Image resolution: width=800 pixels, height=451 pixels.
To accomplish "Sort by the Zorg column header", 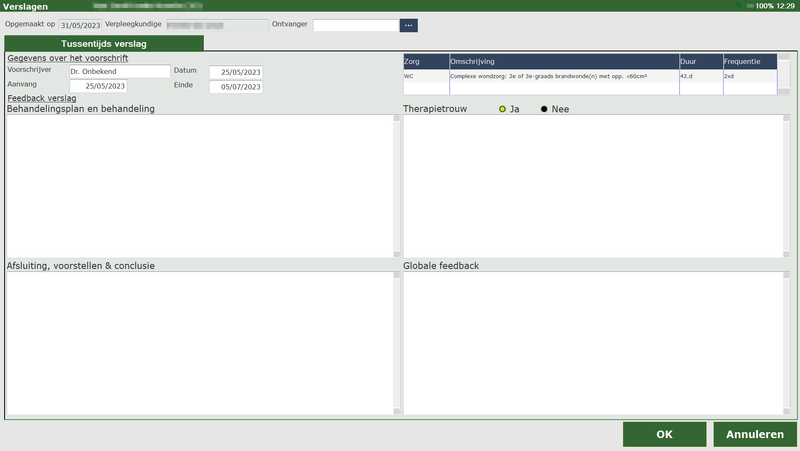I will (426, 61).
